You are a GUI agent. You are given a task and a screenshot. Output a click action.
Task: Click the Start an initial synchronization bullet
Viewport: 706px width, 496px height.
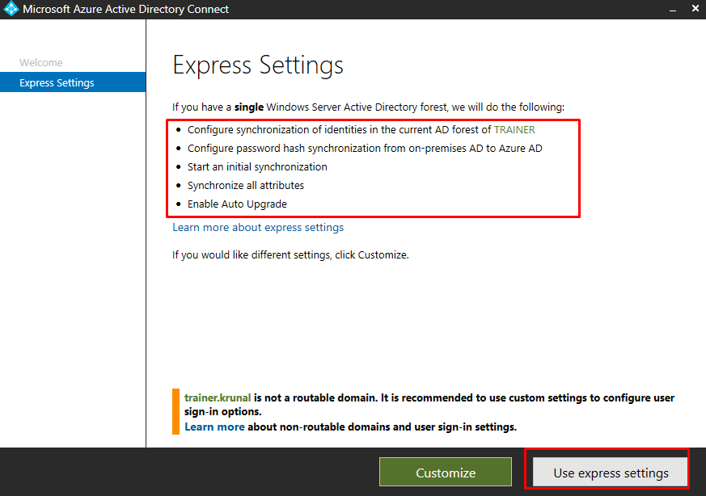257,167
